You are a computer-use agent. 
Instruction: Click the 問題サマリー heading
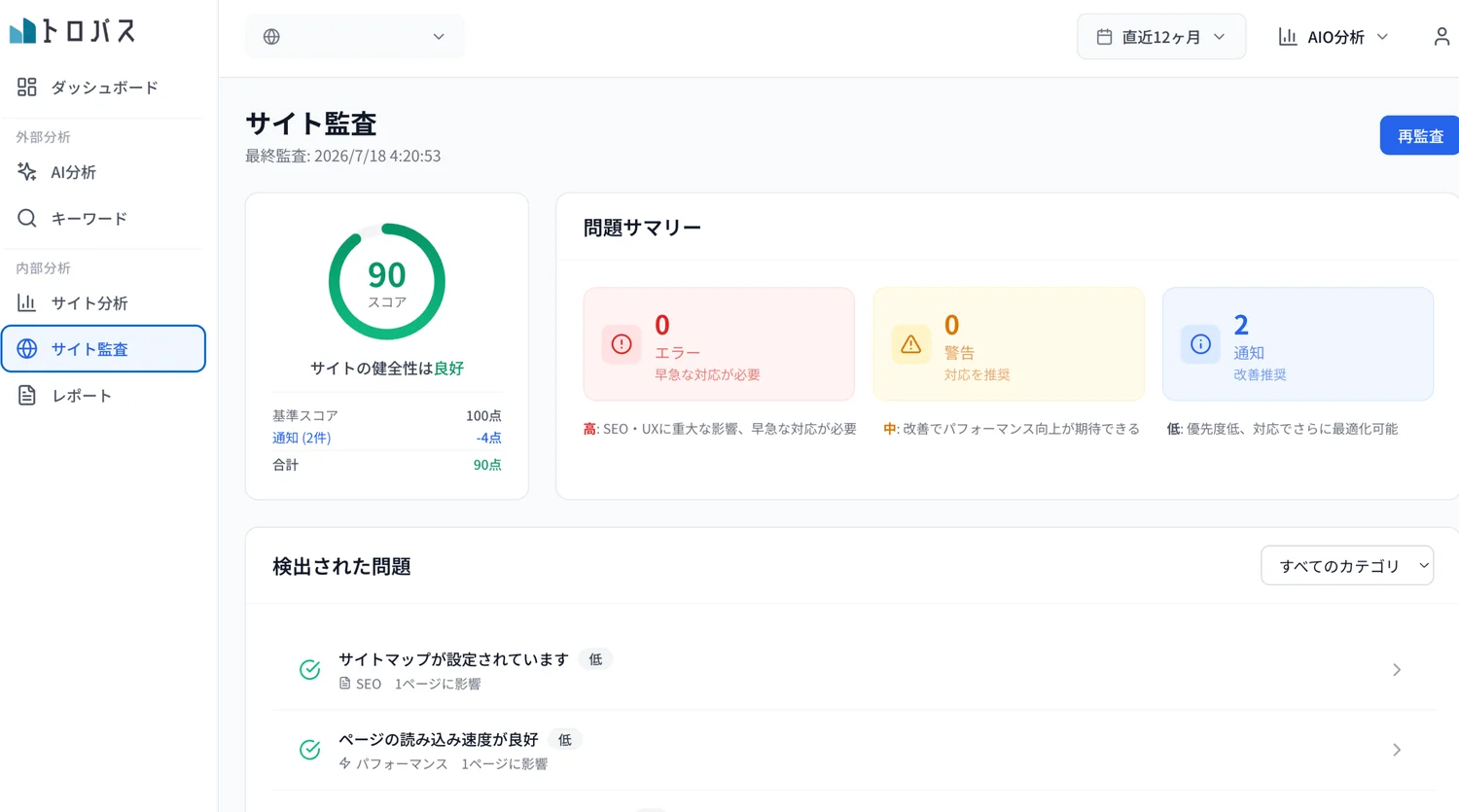point(642,228)
